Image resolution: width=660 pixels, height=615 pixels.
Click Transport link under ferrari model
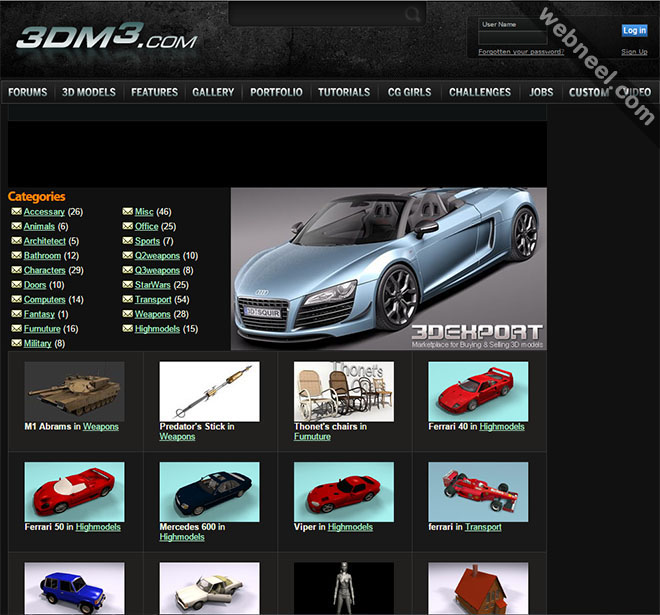(483, 527)
